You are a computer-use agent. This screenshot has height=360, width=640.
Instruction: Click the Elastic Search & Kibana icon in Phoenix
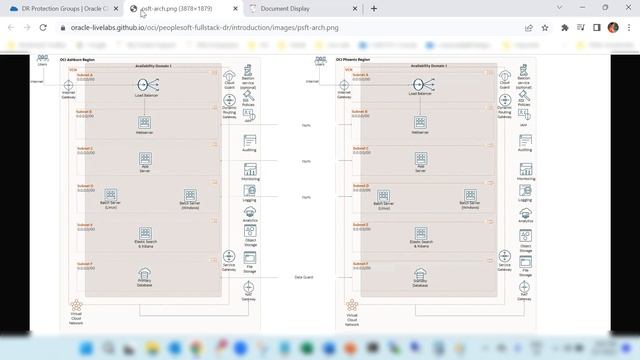(421, 233)
